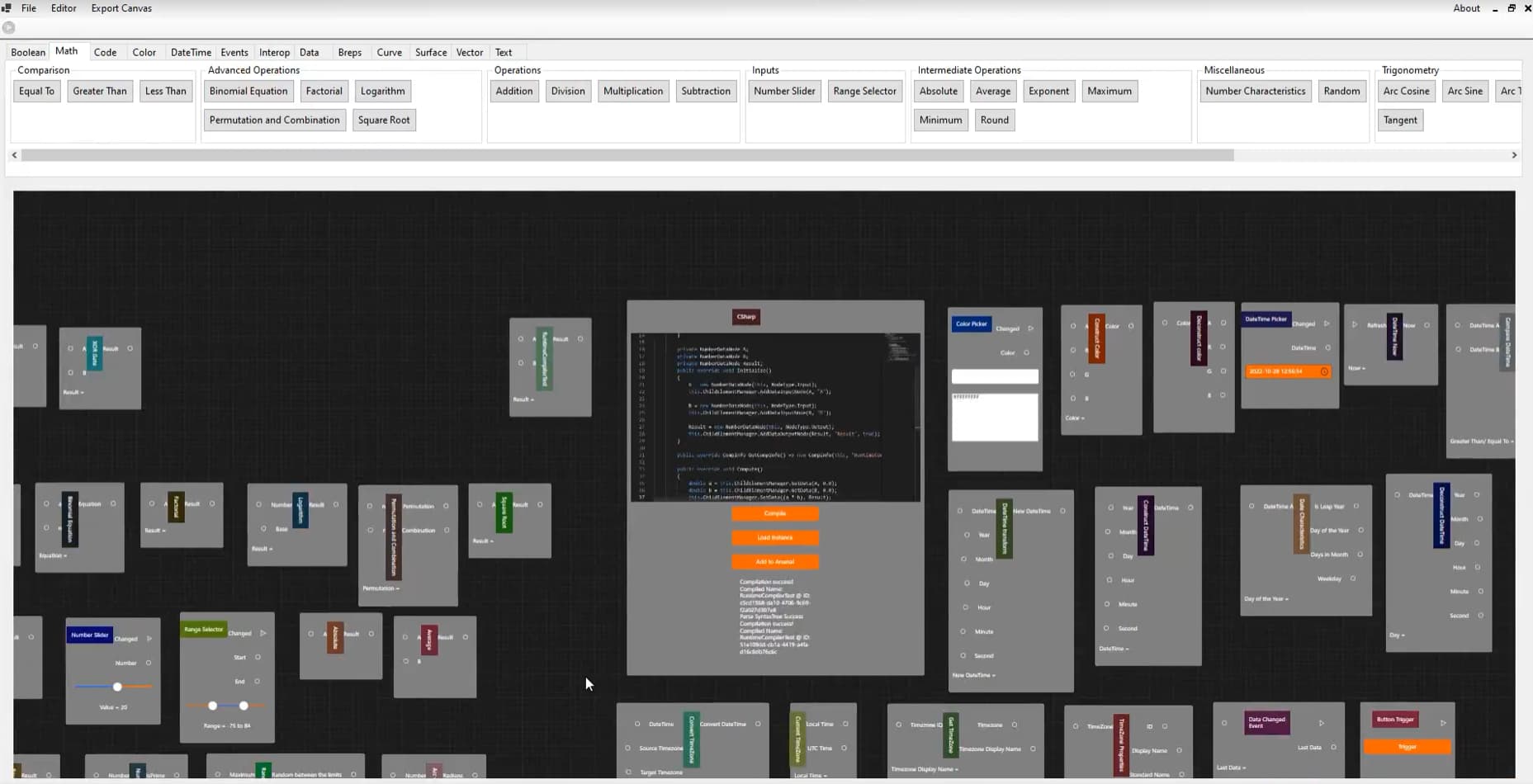Click the DateTime Now Refresh input triangle
The image size is (1533, 784).
click(1355, 325)
